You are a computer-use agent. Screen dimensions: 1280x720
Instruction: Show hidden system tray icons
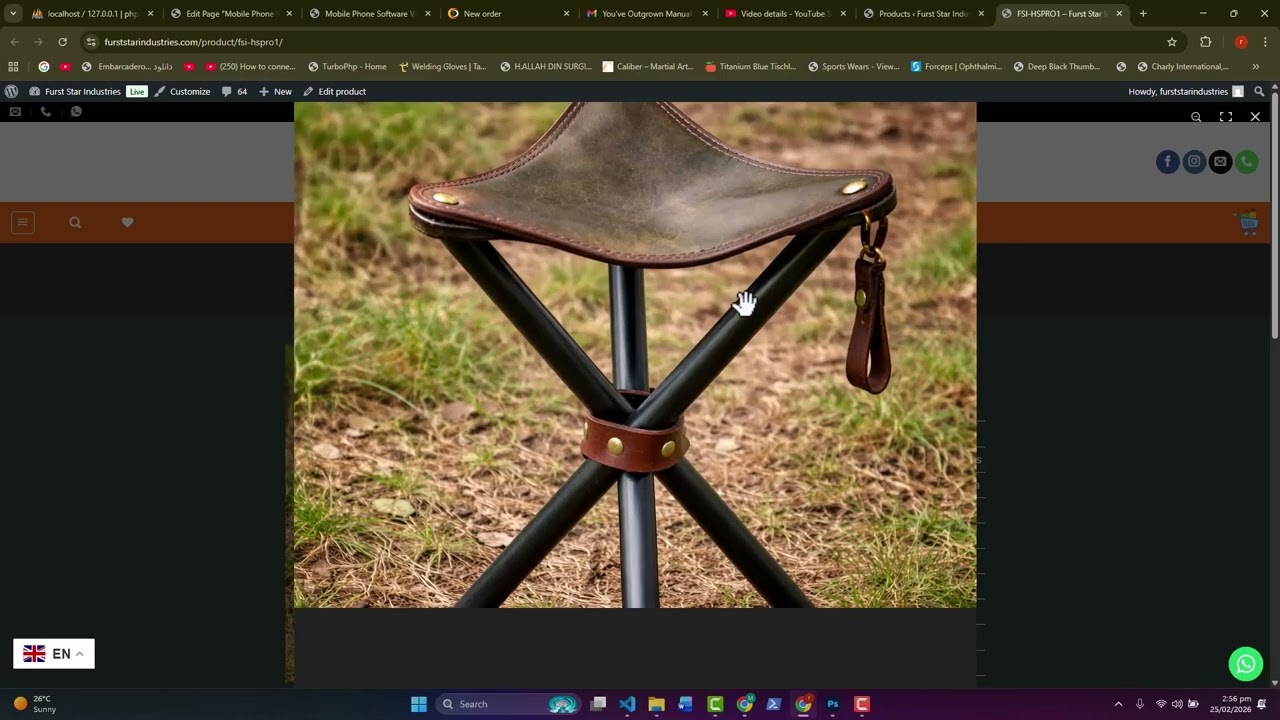(1118, 704)
